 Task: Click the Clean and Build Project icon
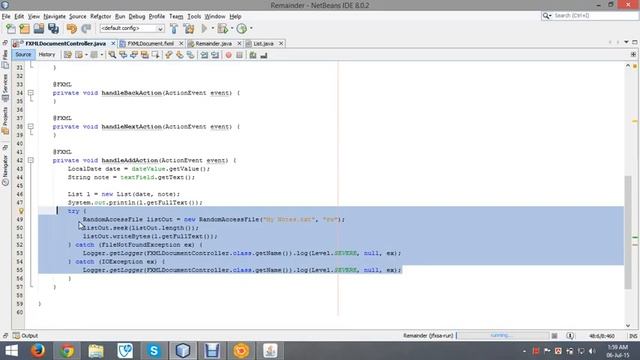click(x=189, y=29)
